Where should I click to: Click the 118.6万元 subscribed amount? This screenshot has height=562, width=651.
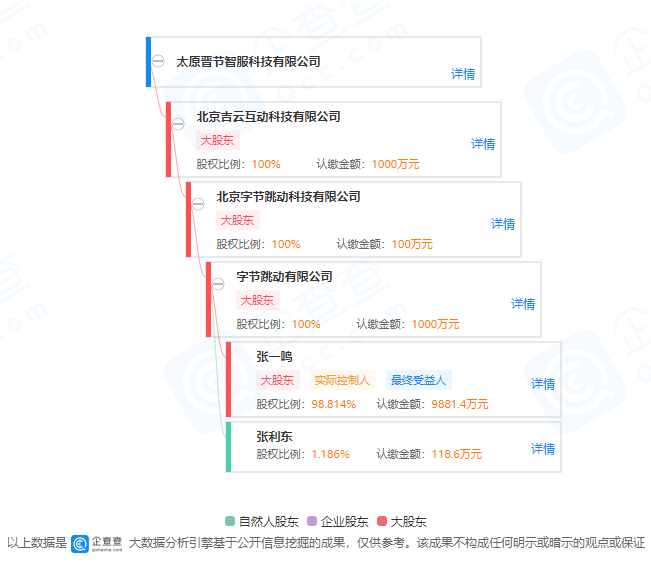point(456,454)
